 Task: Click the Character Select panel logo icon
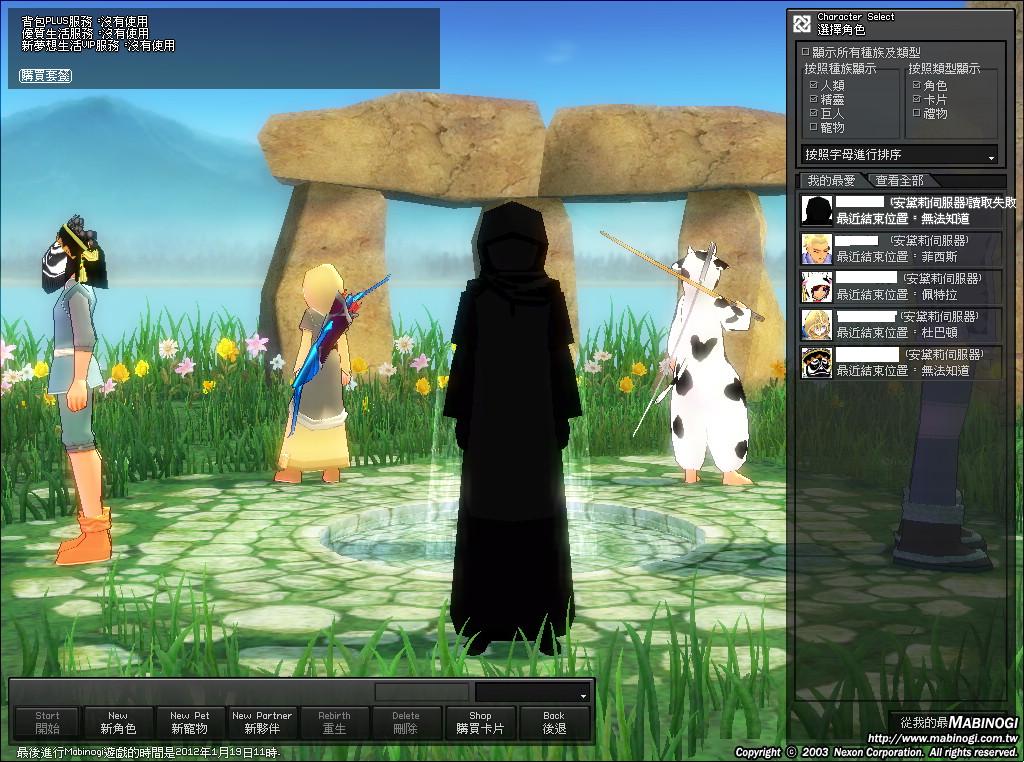pyautogui.click(x=801, y=24)
